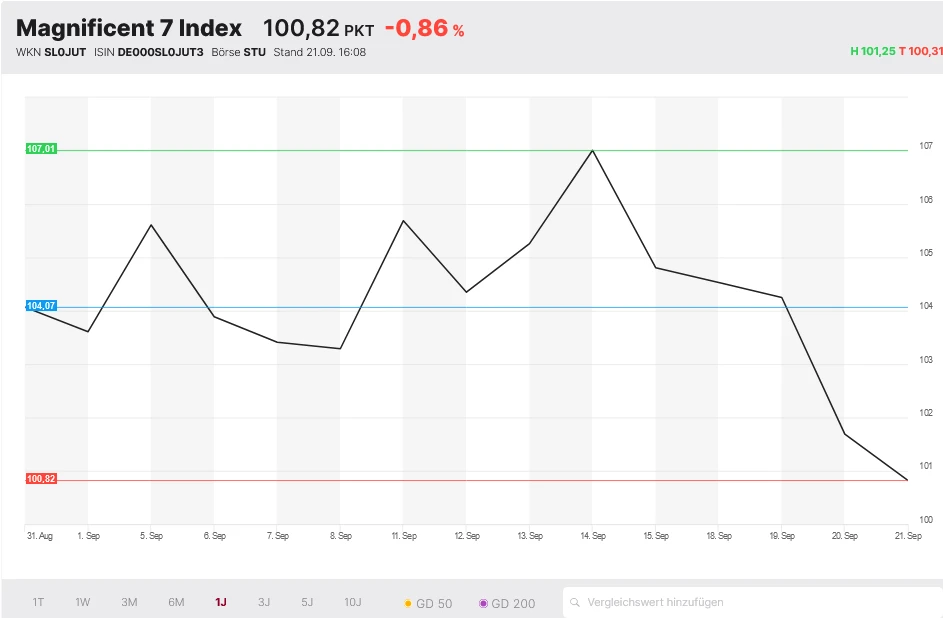Choose the 5J time range
This screenshot has height=618, width=943.
307,602
